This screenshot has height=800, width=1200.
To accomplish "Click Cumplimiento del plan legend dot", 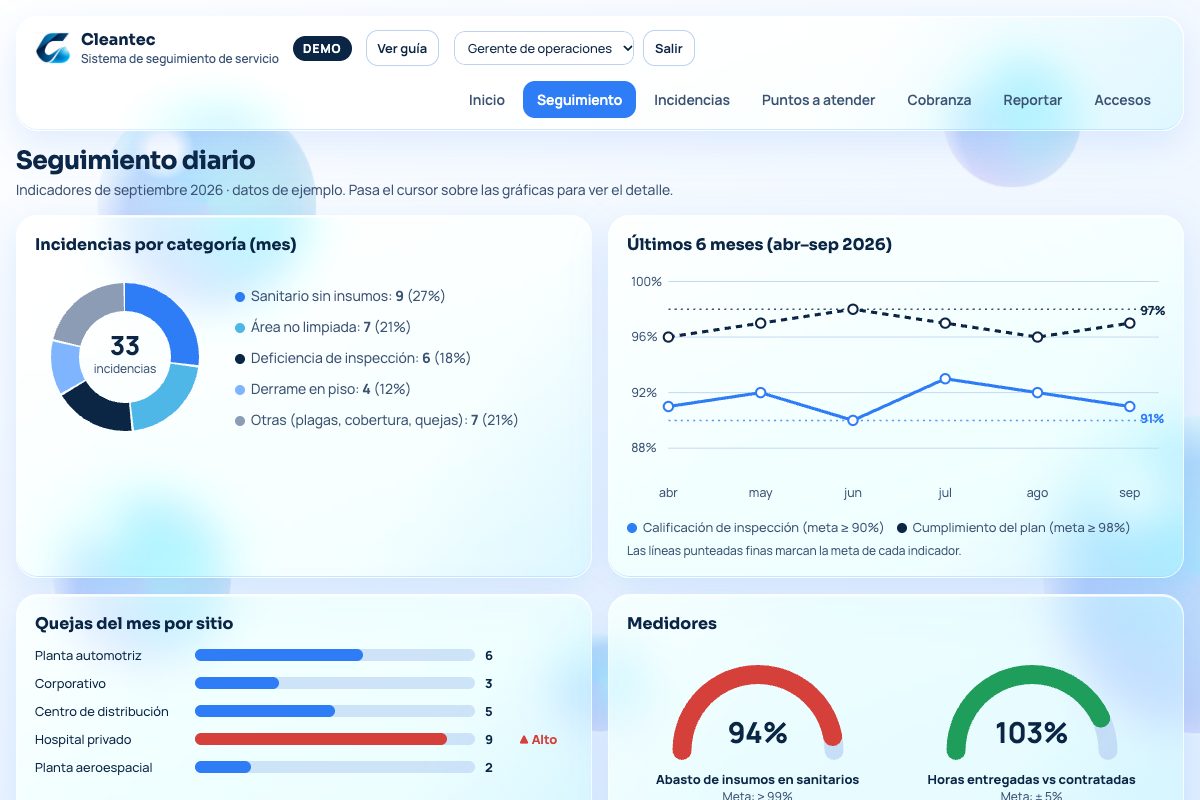I will 902,528.
